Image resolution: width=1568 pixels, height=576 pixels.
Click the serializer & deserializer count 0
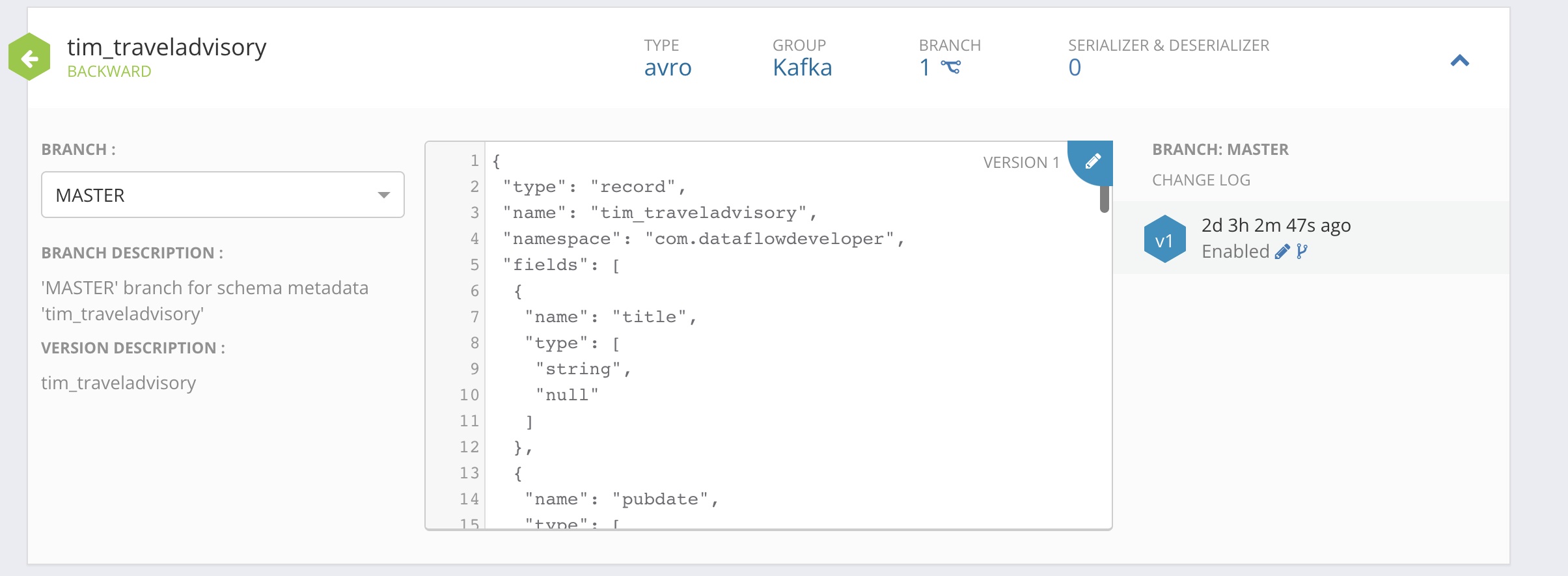pyautogui.click(x=1075, y=68)
